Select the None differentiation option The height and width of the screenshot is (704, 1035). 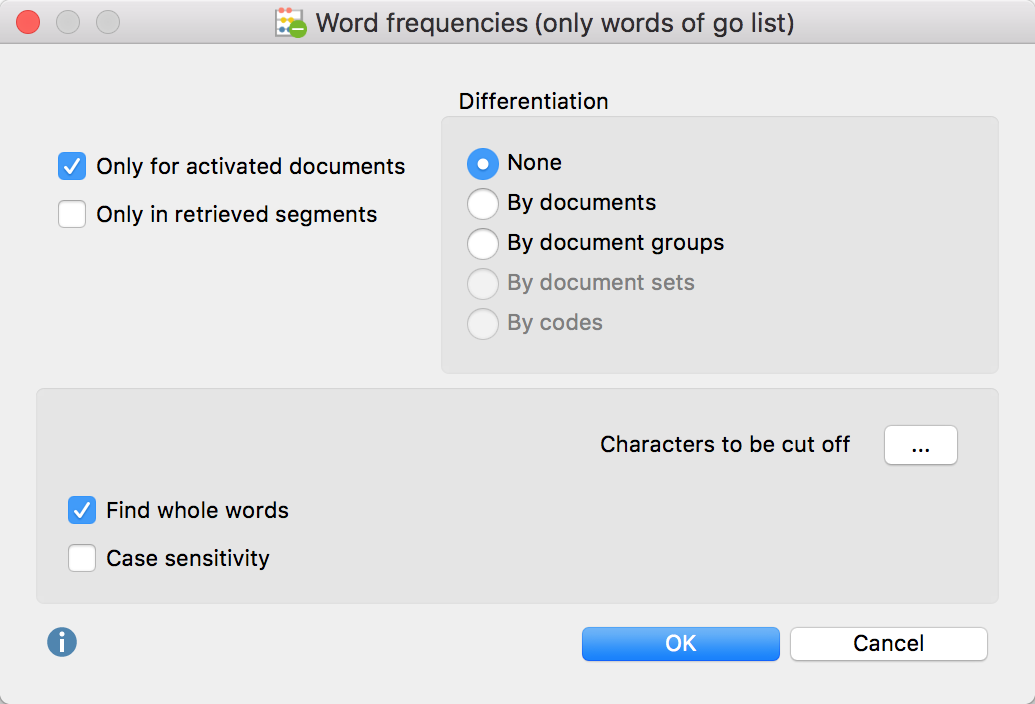[483, 164]
